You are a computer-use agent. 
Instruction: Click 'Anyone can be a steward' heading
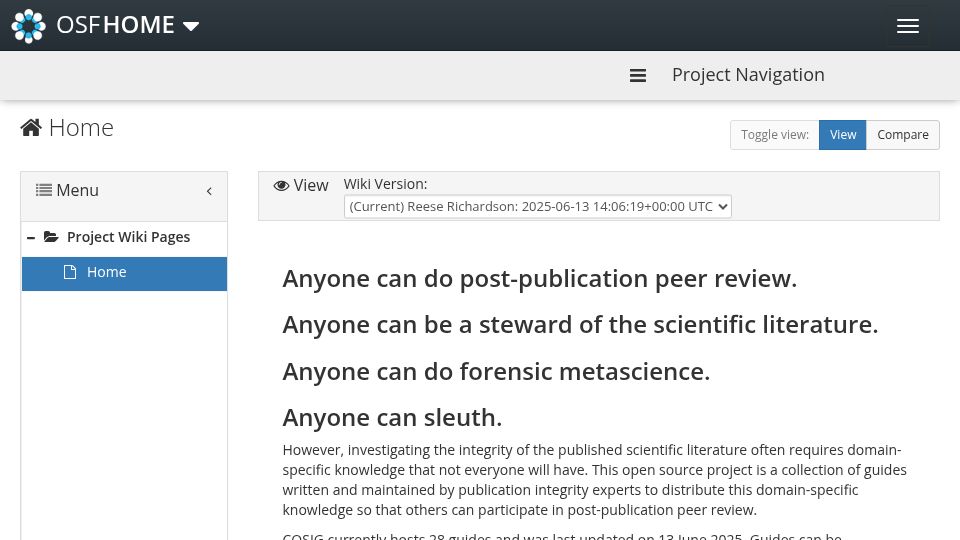point(580,324)
